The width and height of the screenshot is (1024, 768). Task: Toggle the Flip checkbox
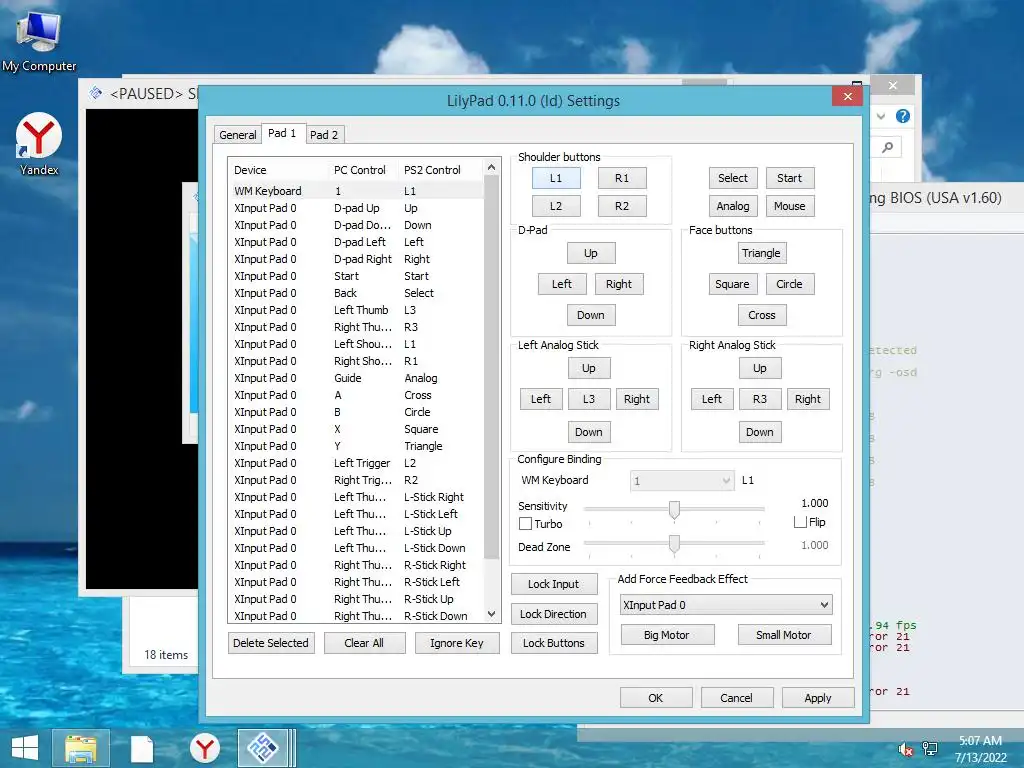pos(800,522)
